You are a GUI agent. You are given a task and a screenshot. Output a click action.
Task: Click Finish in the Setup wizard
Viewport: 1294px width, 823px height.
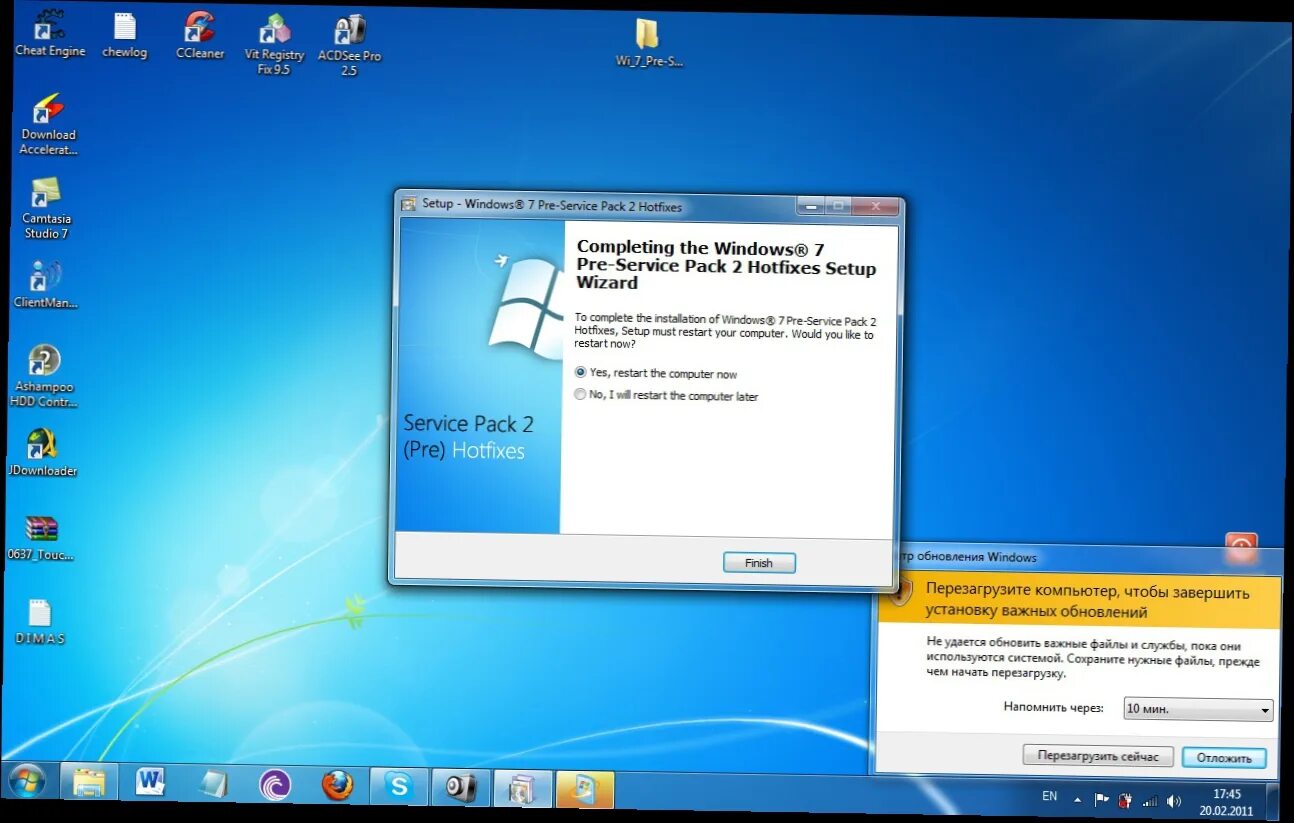click(x=759, y=563)
